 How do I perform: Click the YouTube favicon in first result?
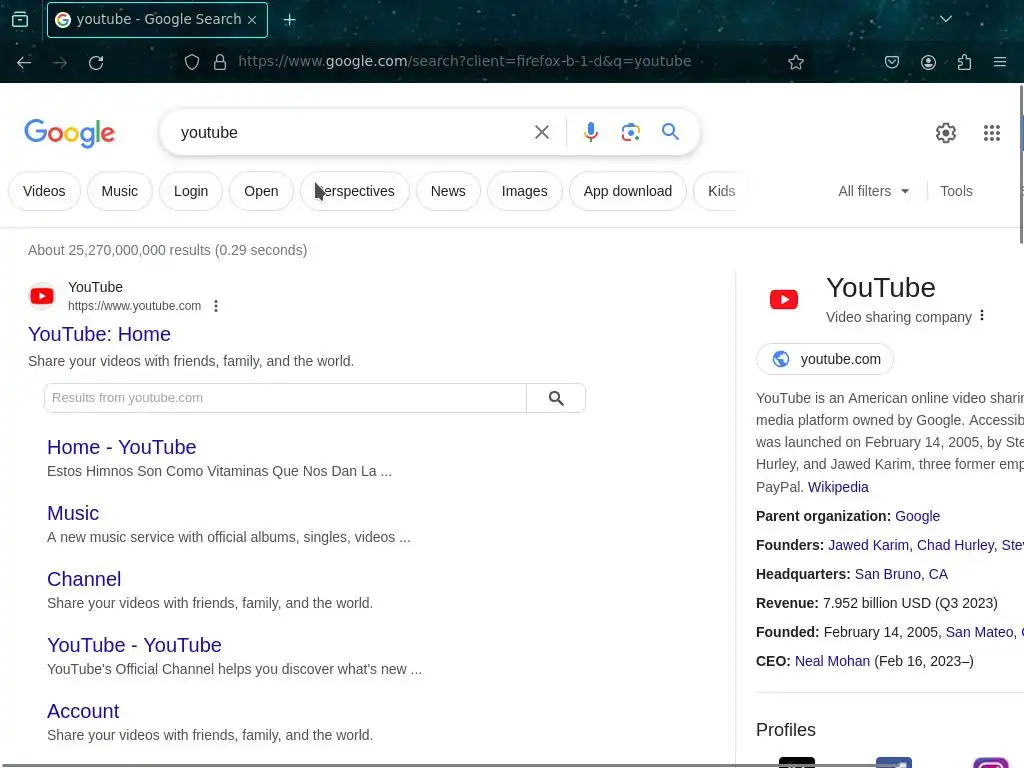[42, 296]
